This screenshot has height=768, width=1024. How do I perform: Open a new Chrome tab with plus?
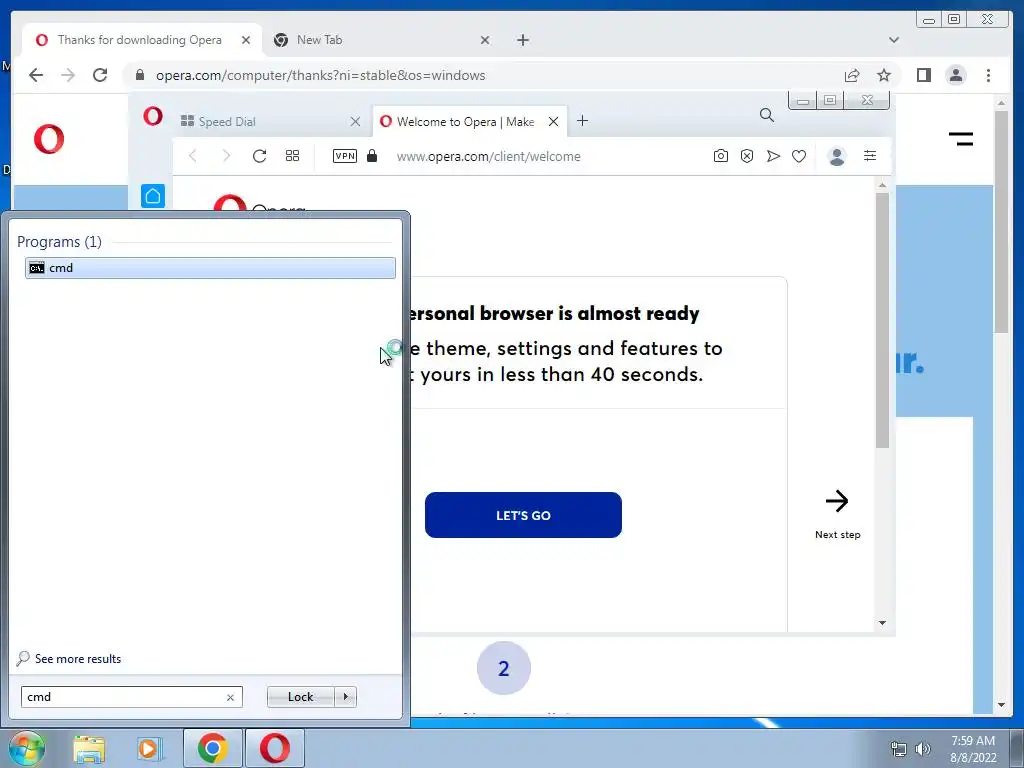(x=522, y=40)
